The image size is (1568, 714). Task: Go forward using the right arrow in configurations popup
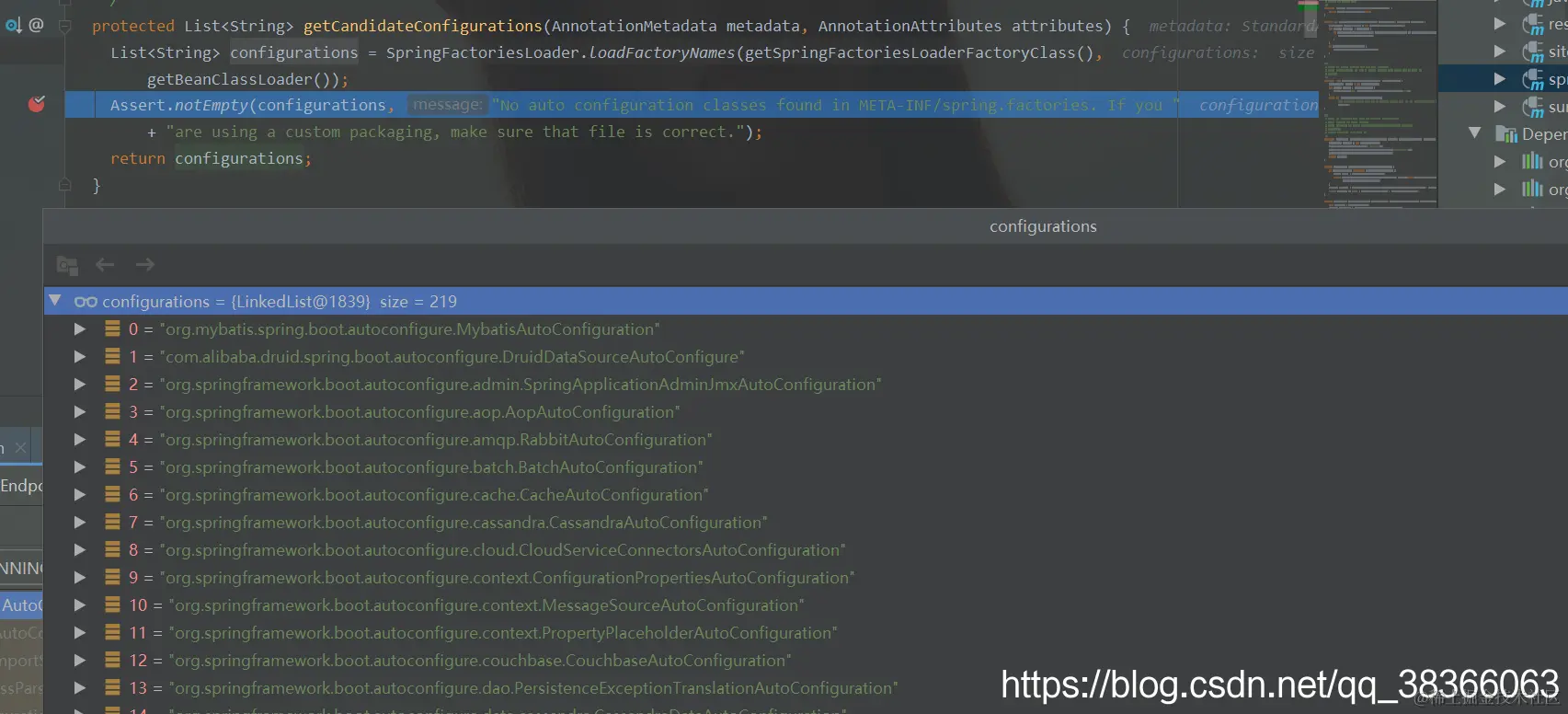pyautogui.click(x=145, y=265)
